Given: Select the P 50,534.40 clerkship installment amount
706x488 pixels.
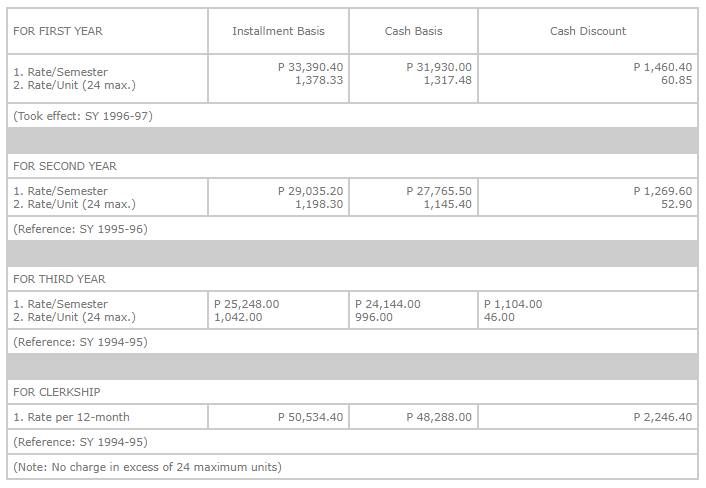Looking at the screenshot, I should (x=310, y=417).
